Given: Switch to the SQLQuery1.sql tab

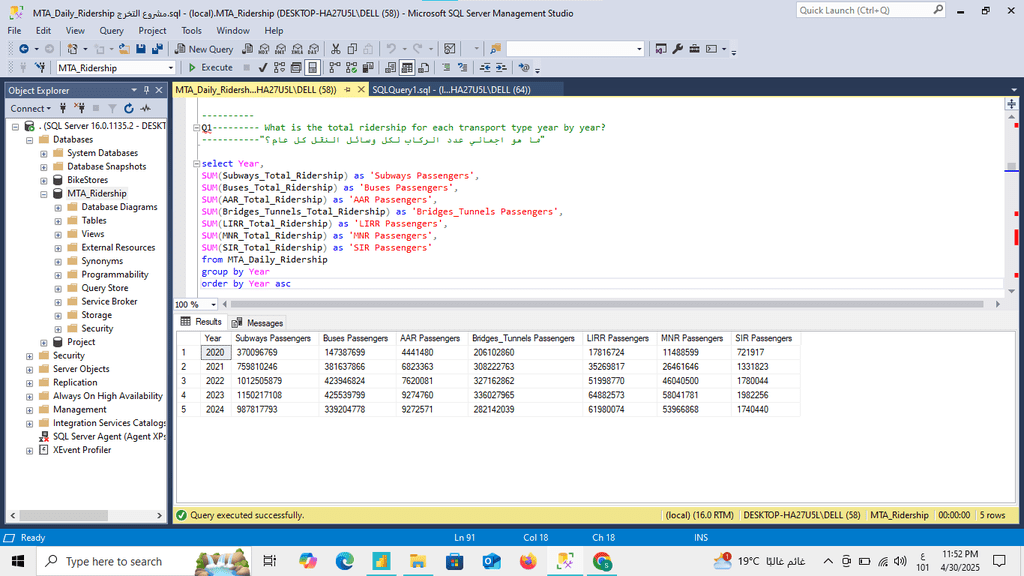Looking at the screenshot, I should (451, 90).
